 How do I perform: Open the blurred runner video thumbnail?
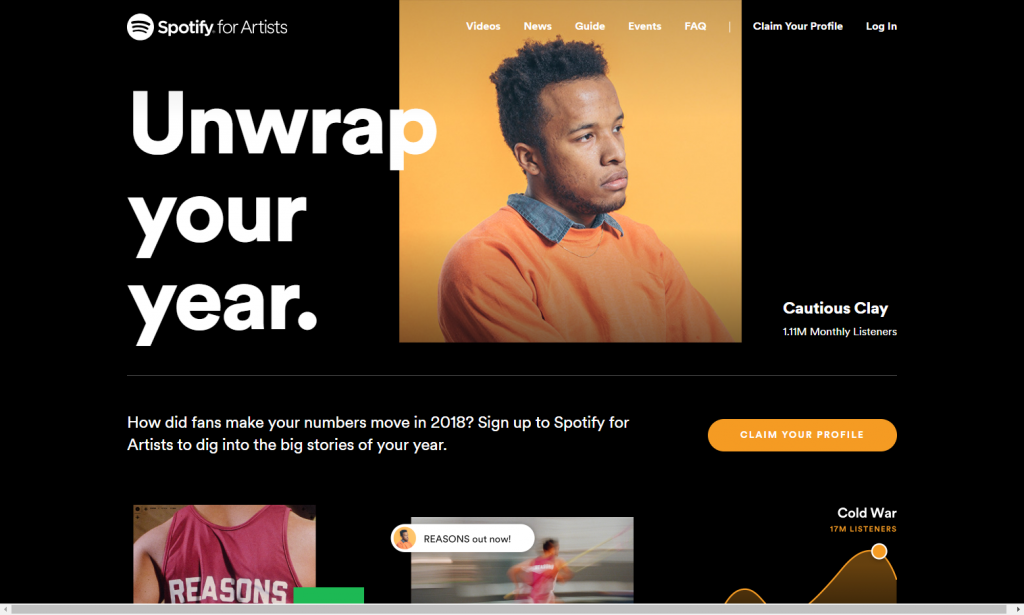pos(522,561)
